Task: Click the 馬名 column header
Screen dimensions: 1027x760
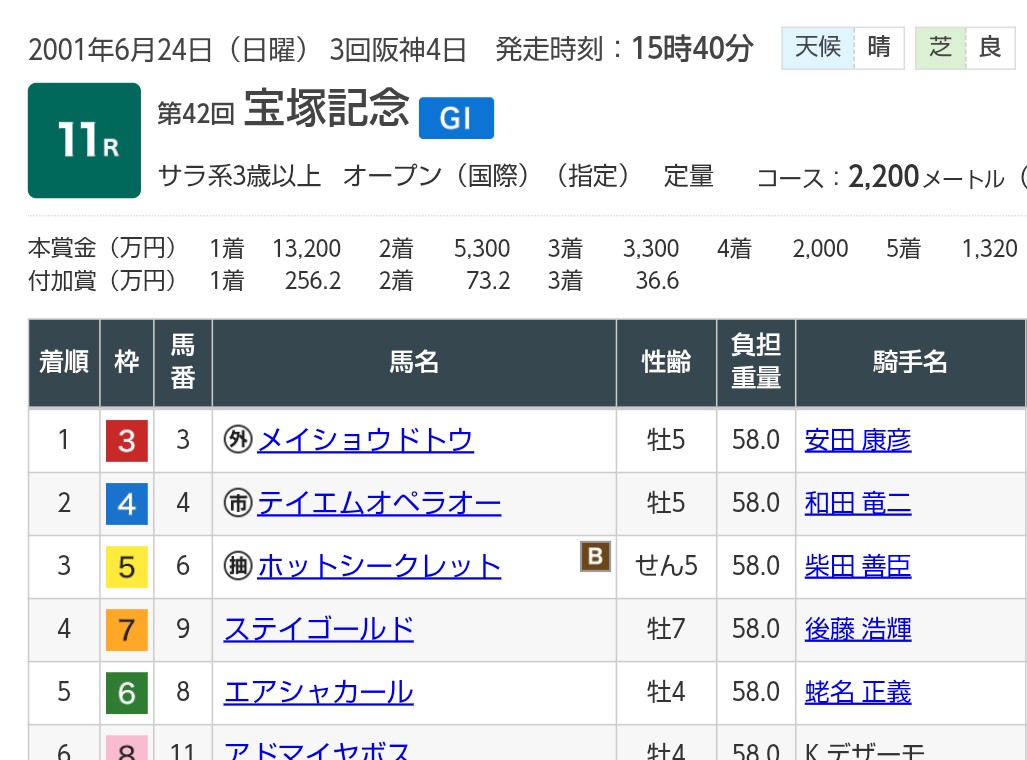Action: point(414,362)
